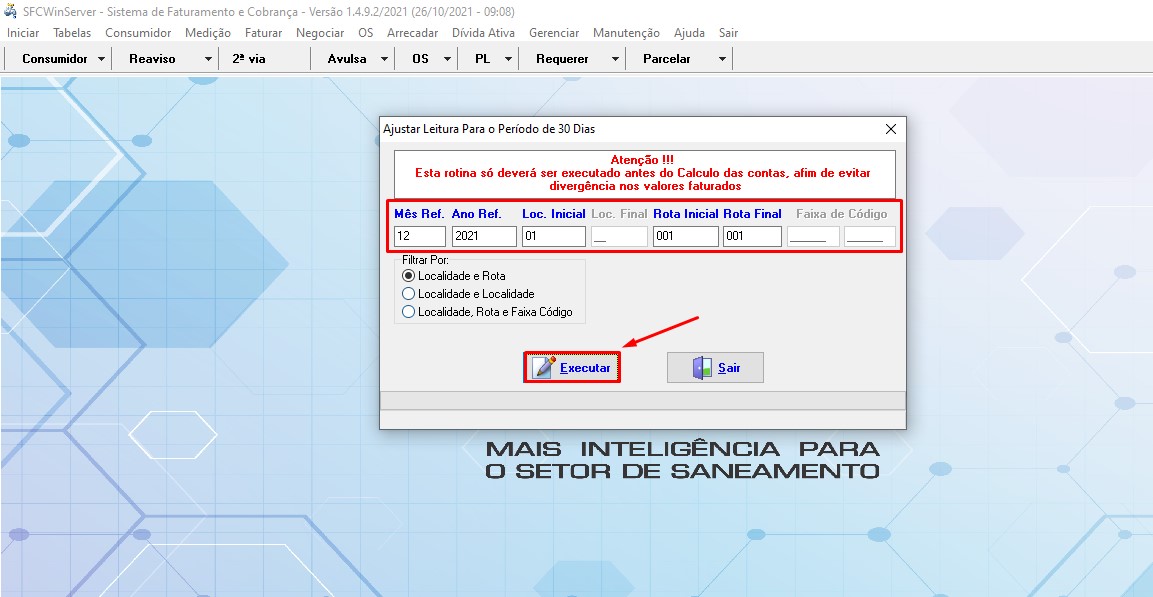The width and height of the screenshot is (1153, 597).
Task: Click the Rota Final input field
Action: point(751,237)
